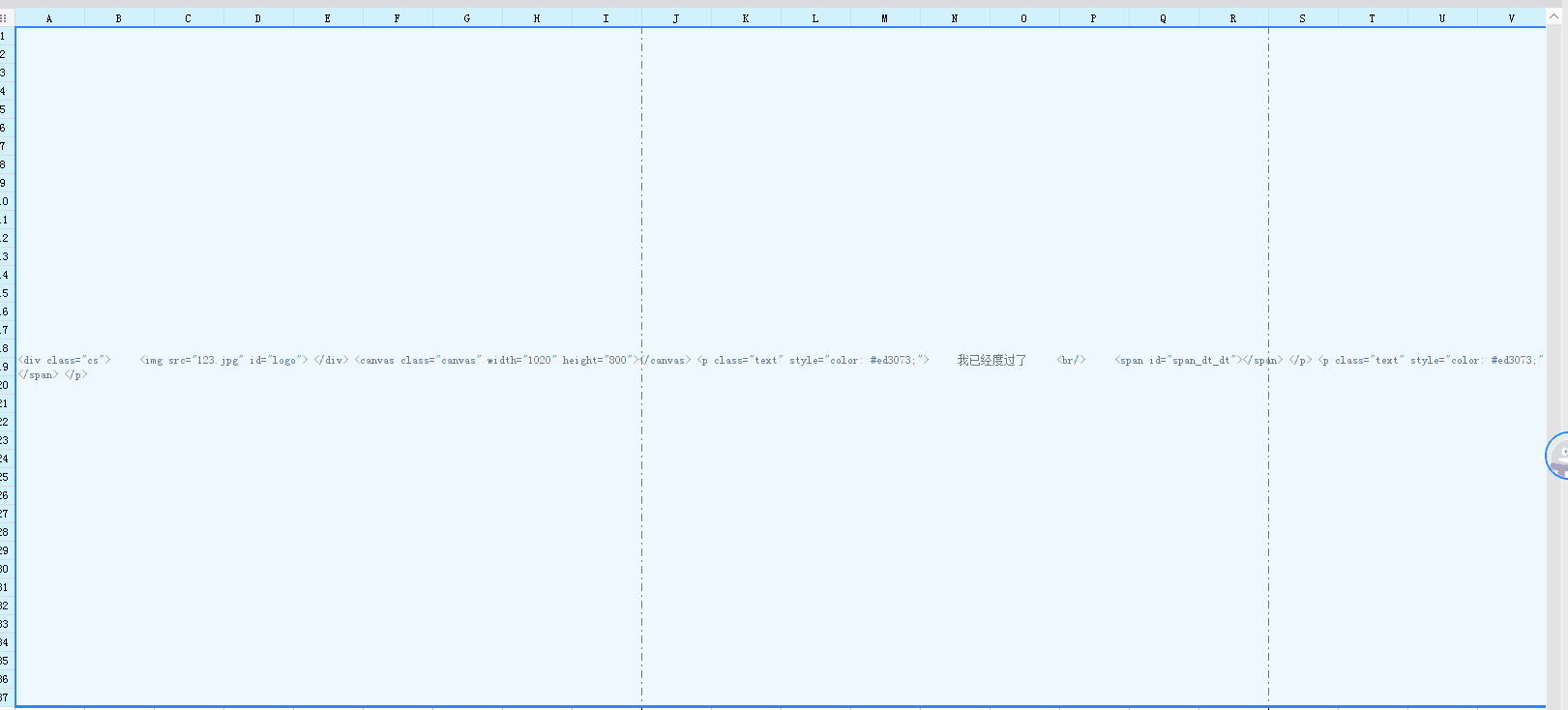The height and width of the screenshot is (710, 1568).
Task: Select row 20 header
Action: [x=7, y=385]
